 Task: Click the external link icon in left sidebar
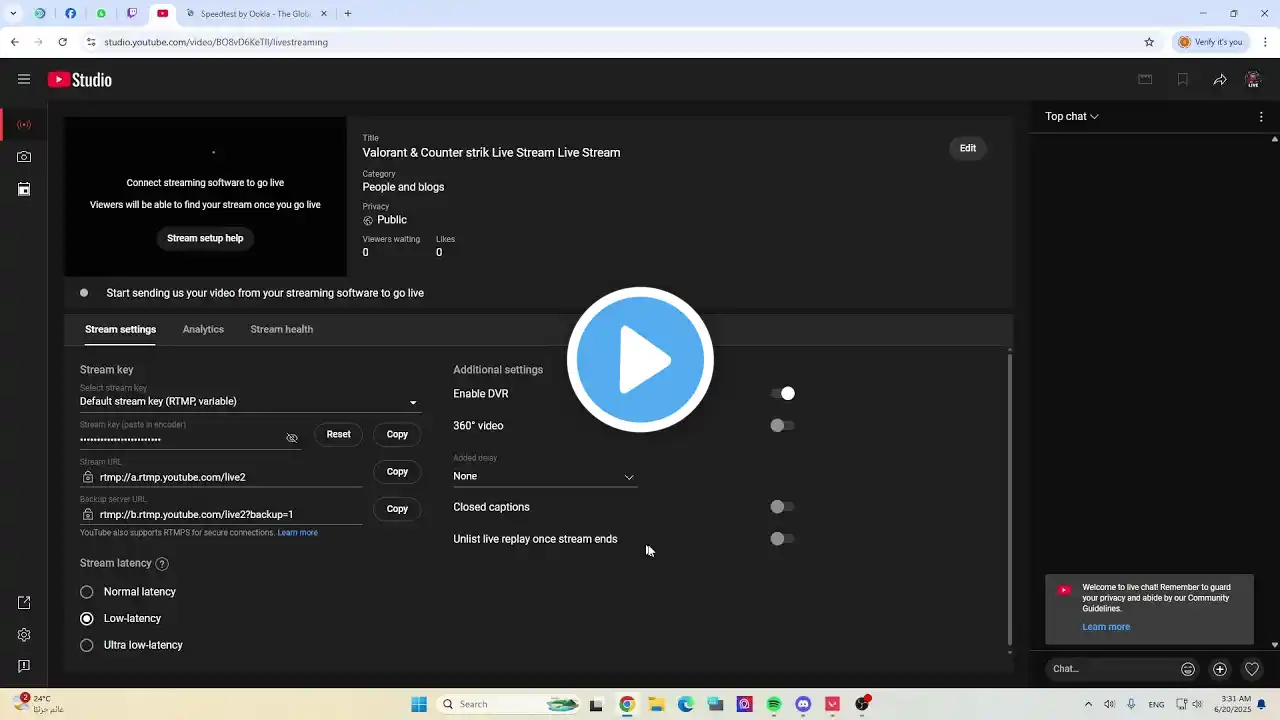click(x=24, y=603)
